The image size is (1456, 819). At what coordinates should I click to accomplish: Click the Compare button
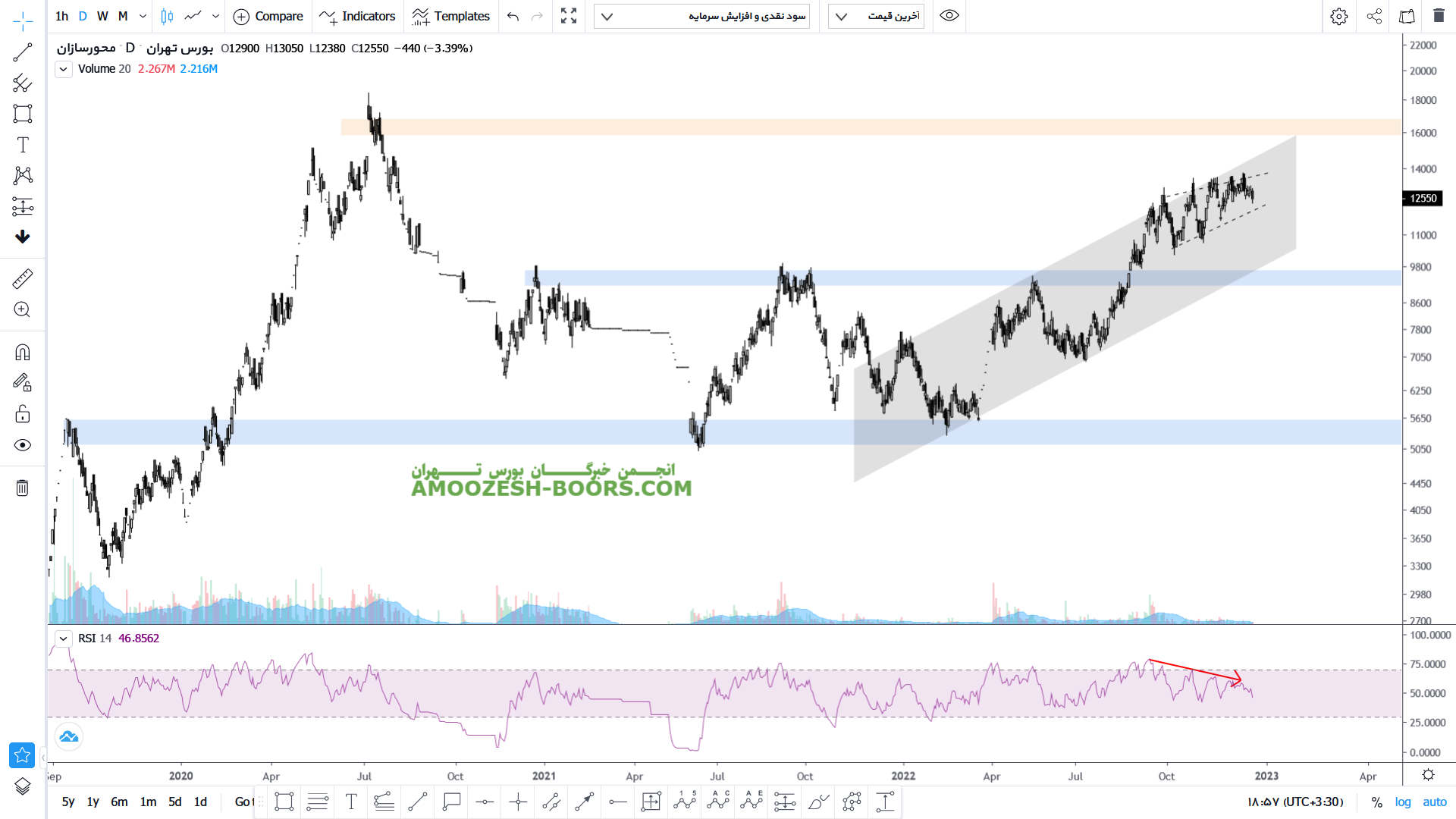[x=268, y=16]
